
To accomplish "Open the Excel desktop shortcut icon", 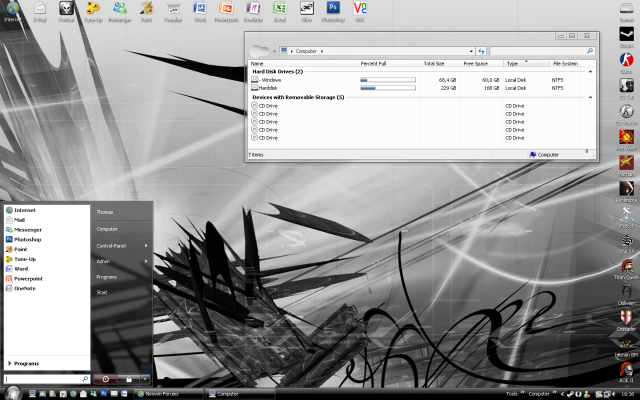I will click(280, 11).
